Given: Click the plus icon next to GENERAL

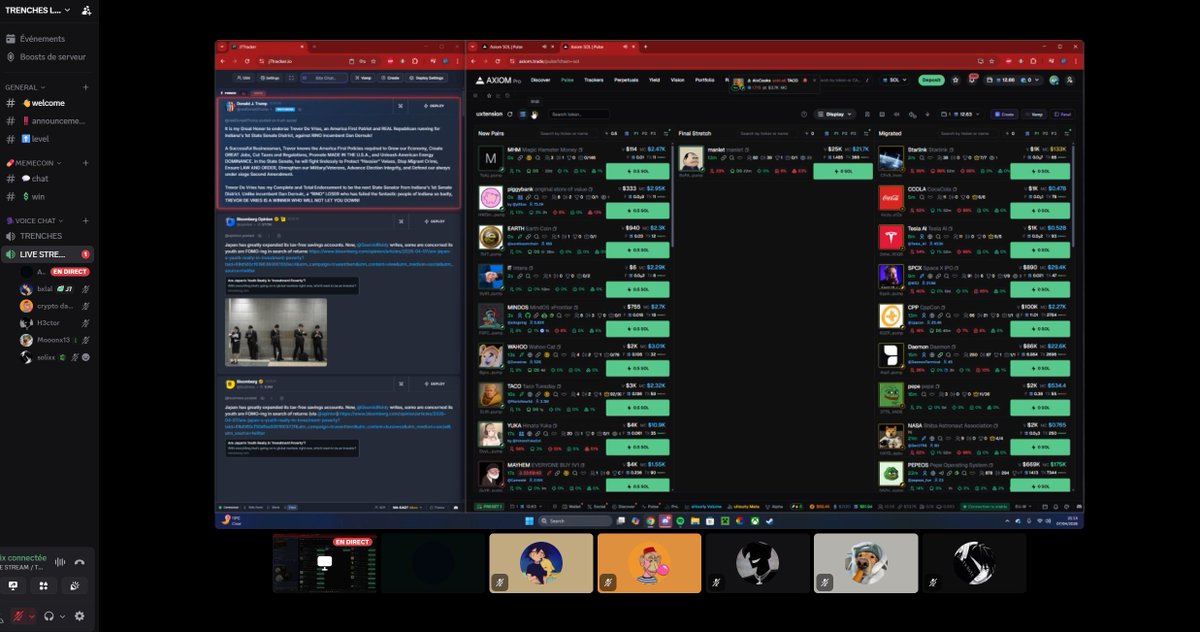Looking at the screenshot, I should coord(86,87).
